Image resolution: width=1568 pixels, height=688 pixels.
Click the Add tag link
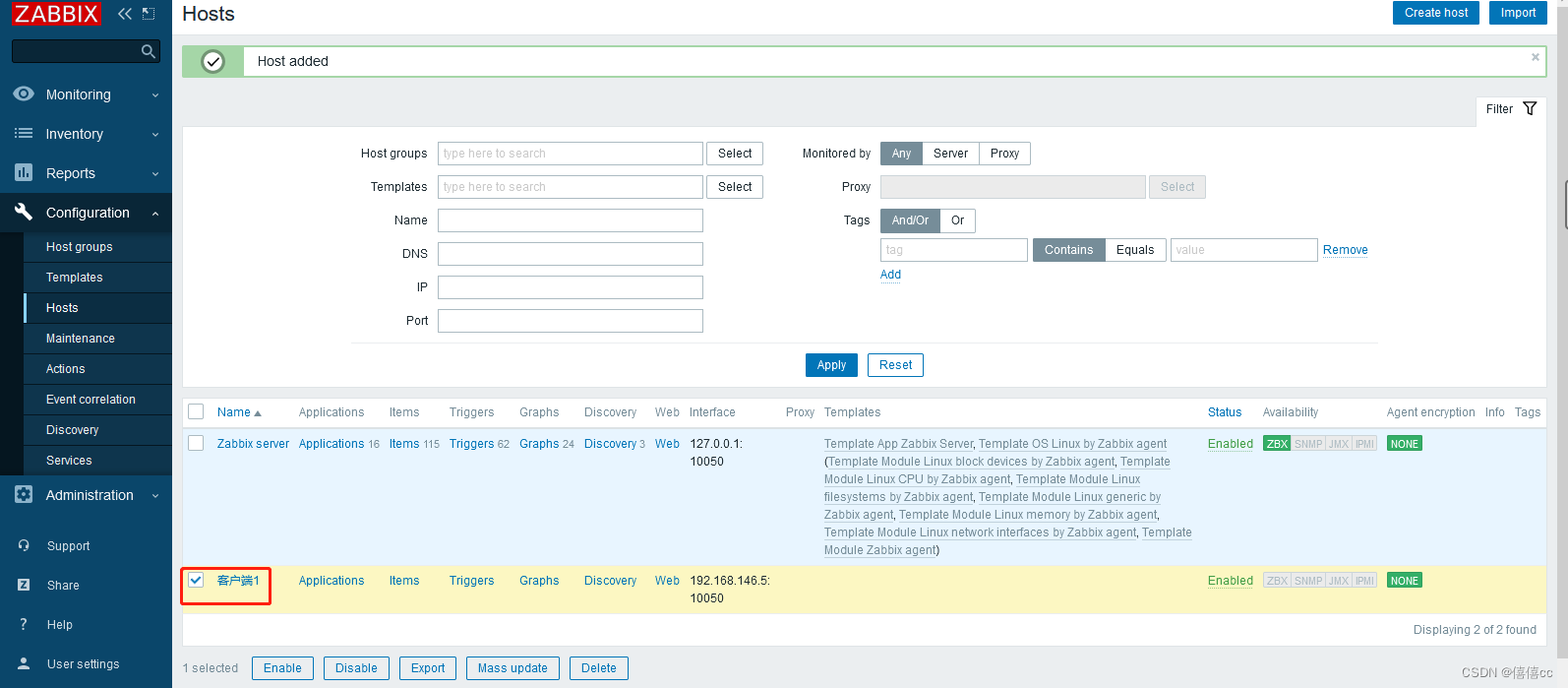[890, 275]
